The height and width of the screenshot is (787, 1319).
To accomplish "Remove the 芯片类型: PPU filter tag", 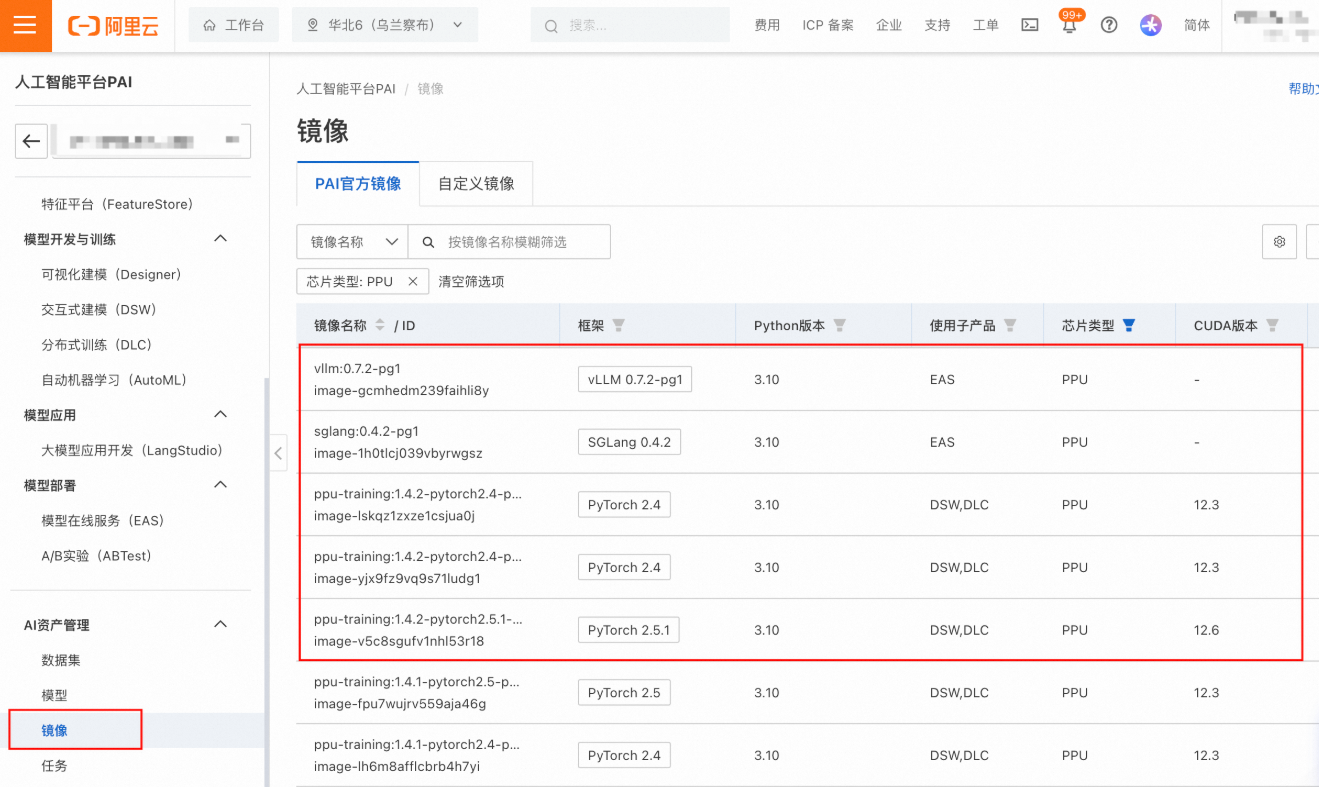I will 413,282.
